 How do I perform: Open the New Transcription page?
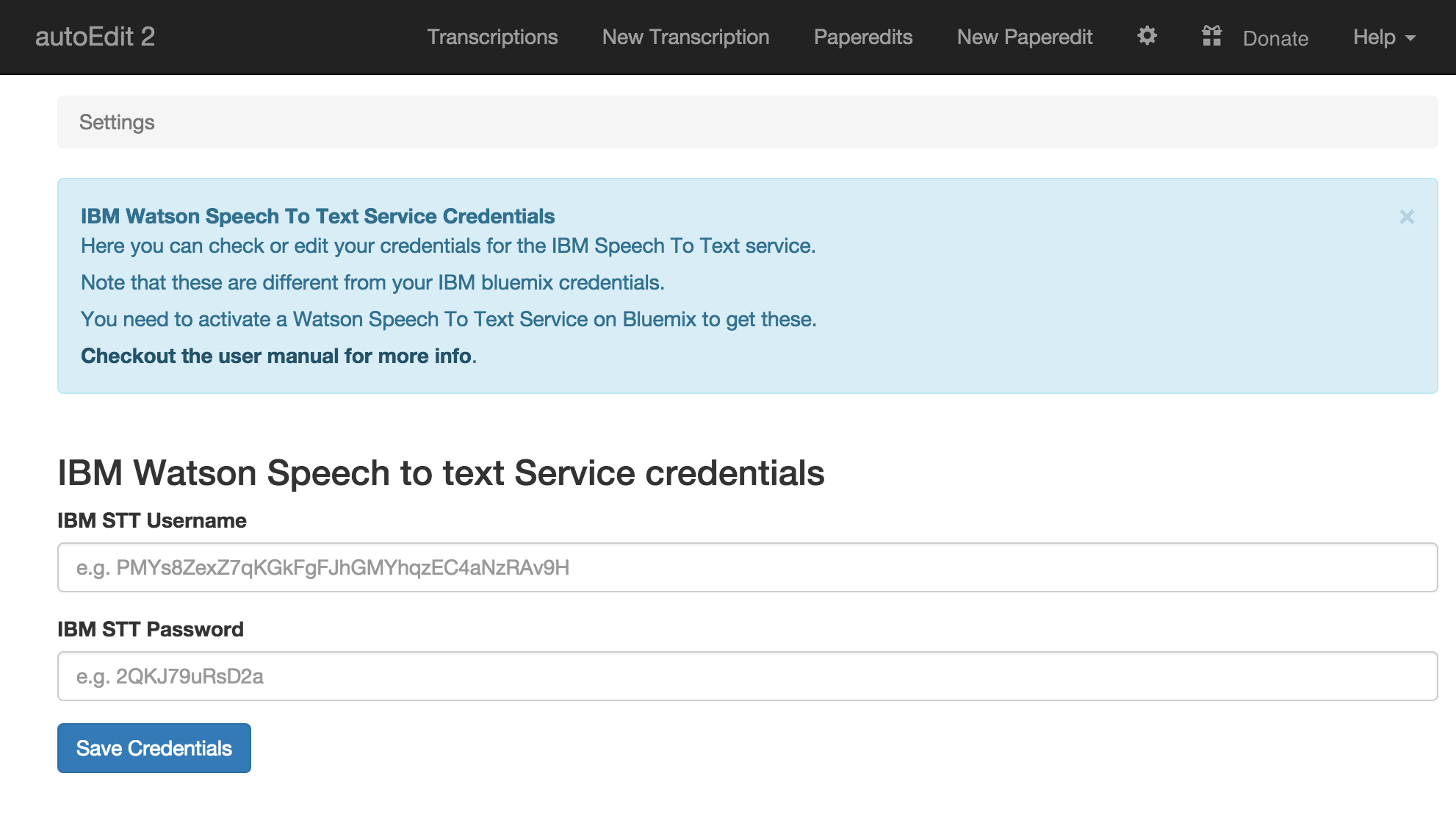click(685, 37)
